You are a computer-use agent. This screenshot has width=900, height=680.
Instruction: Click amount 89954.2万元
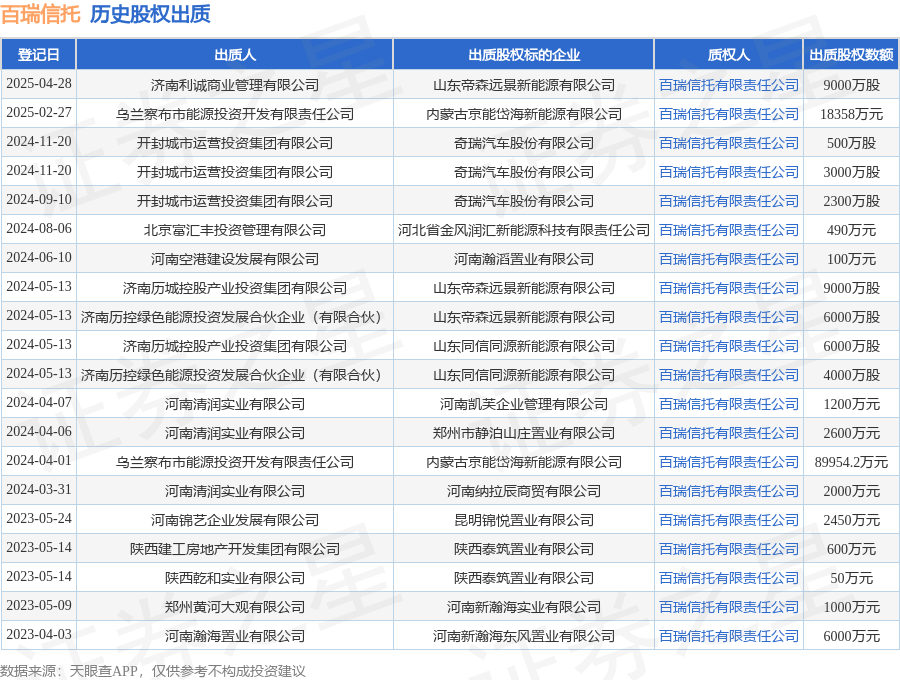point(851,462)
